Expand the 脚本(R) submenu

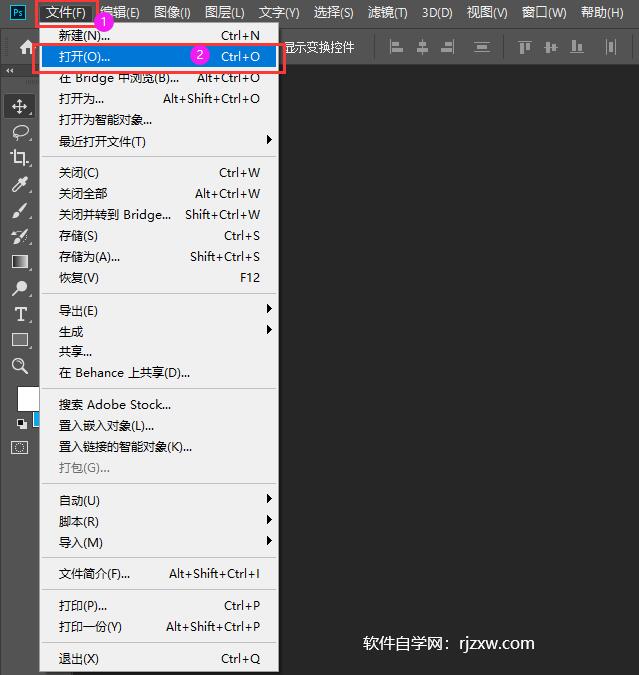(x=159, y=521)
